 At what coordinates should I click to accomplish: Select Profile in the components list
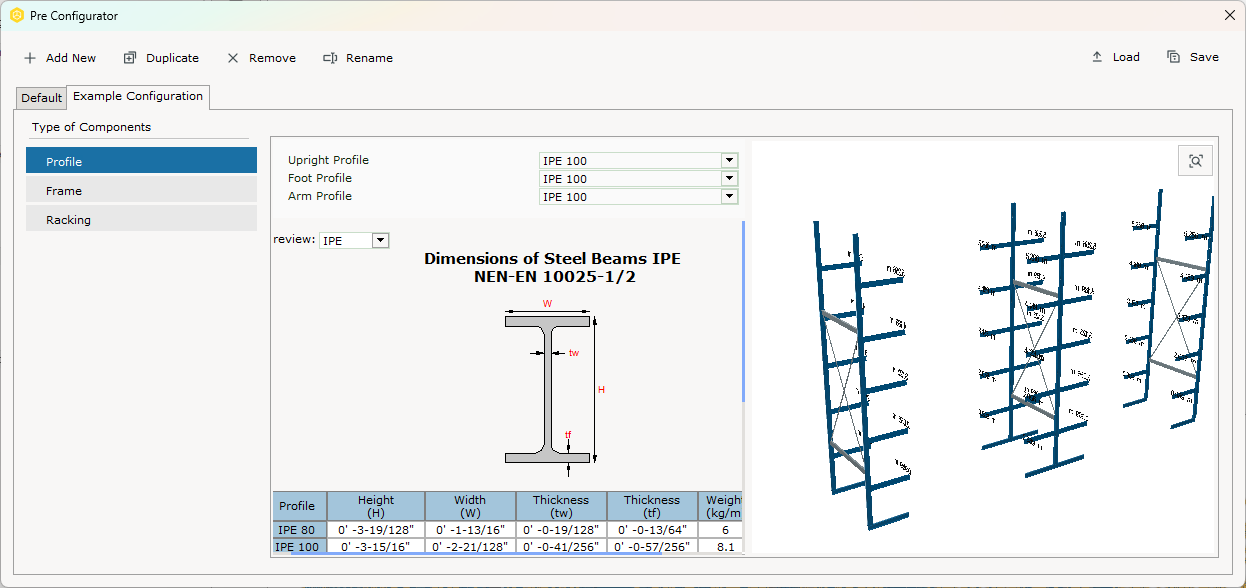click(x=141, y=160)
